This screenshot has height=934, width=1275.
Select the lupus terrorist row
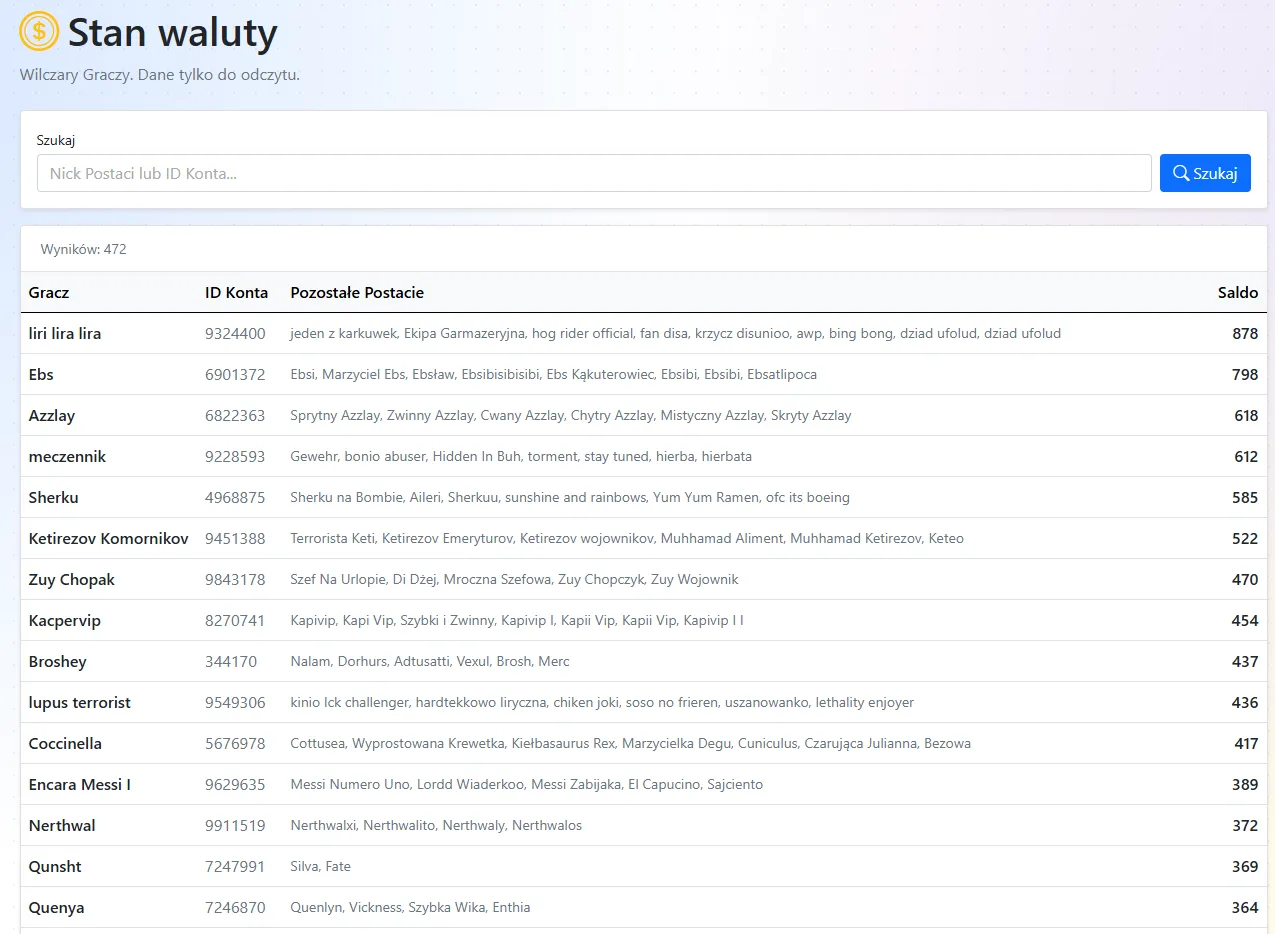point(644,703)
